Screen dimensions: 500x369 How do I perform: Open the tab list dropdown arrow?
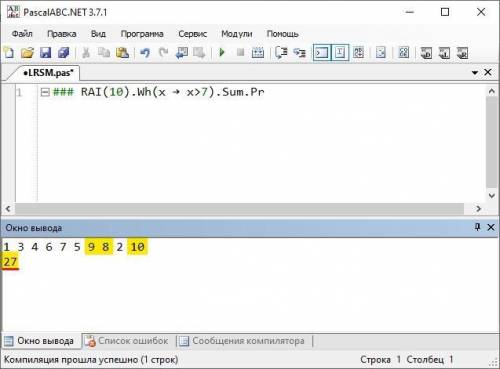(475, 72)
